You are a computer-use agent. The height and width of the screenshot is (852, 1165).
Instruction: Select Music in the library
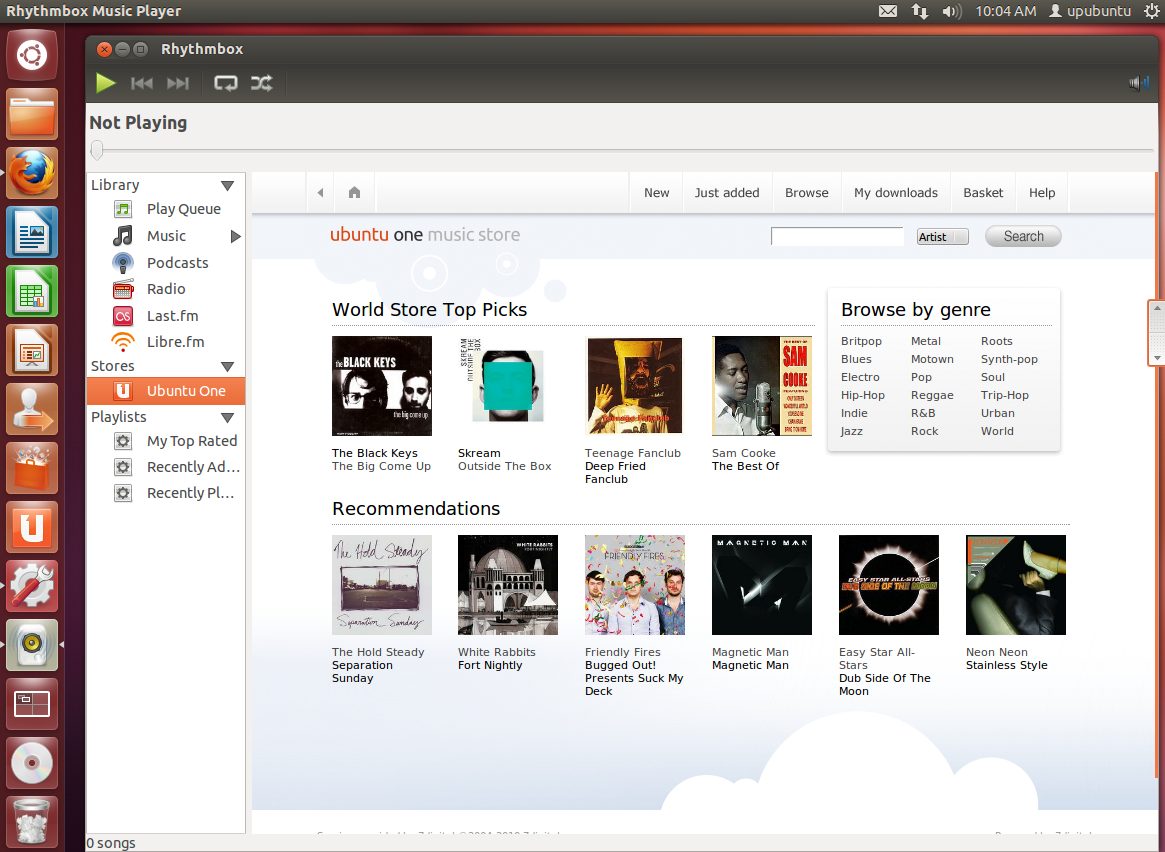coord(166,236)
